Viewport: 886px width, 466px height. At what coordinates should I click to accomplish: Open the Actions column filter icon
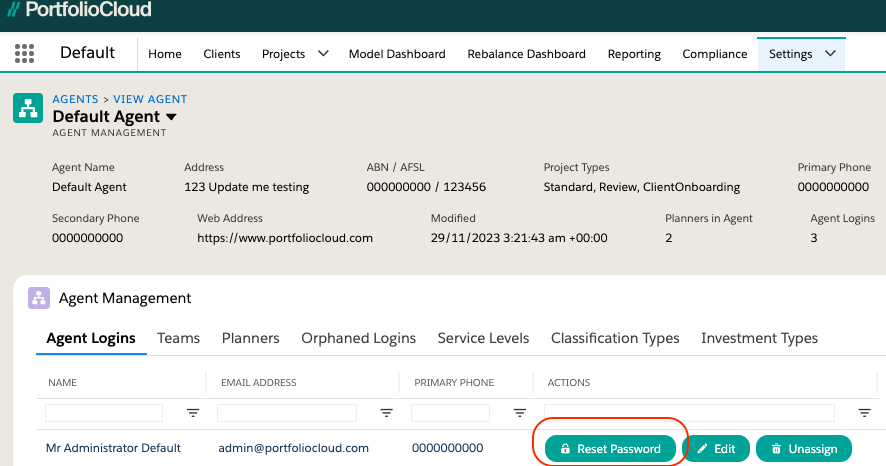(x=864, y=413)
